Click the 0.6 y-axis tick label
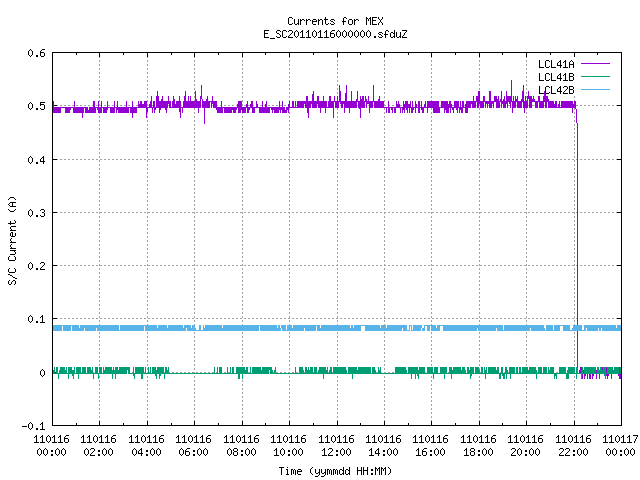This screenshot has width=640, height=480. [x=36, y=53]
